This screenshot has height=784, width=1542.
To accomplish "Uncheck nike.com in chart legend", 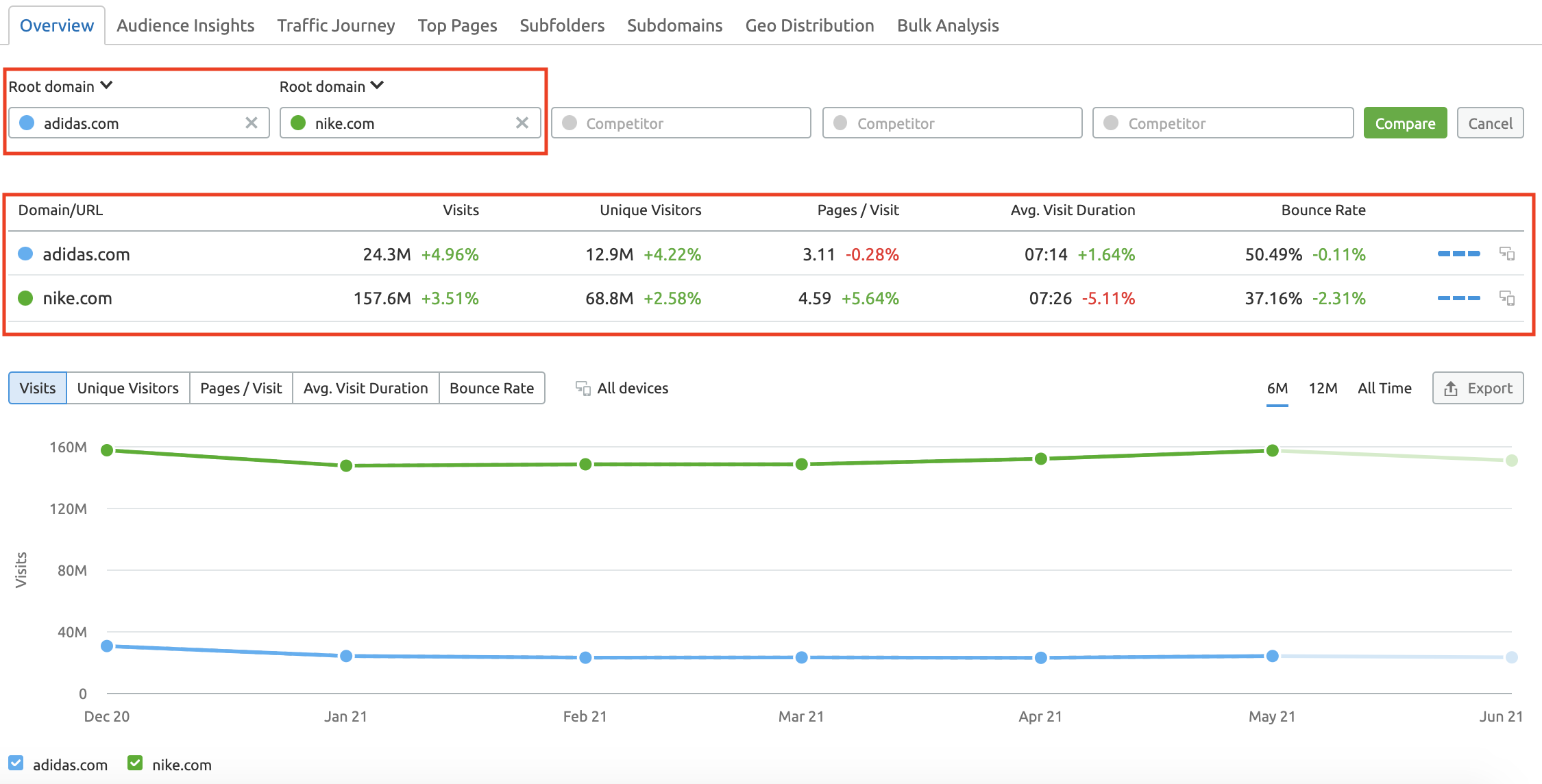I will [x=135, y=763].
